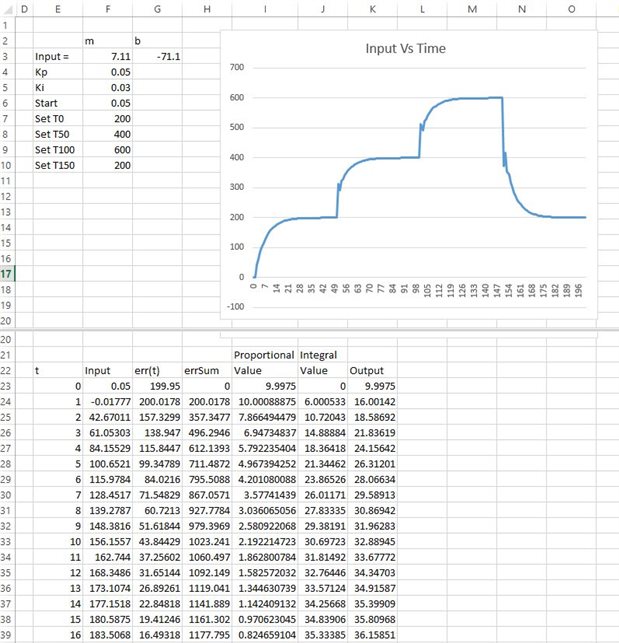
Task: Select the Ki value 0.03
Action: point(107,87)
